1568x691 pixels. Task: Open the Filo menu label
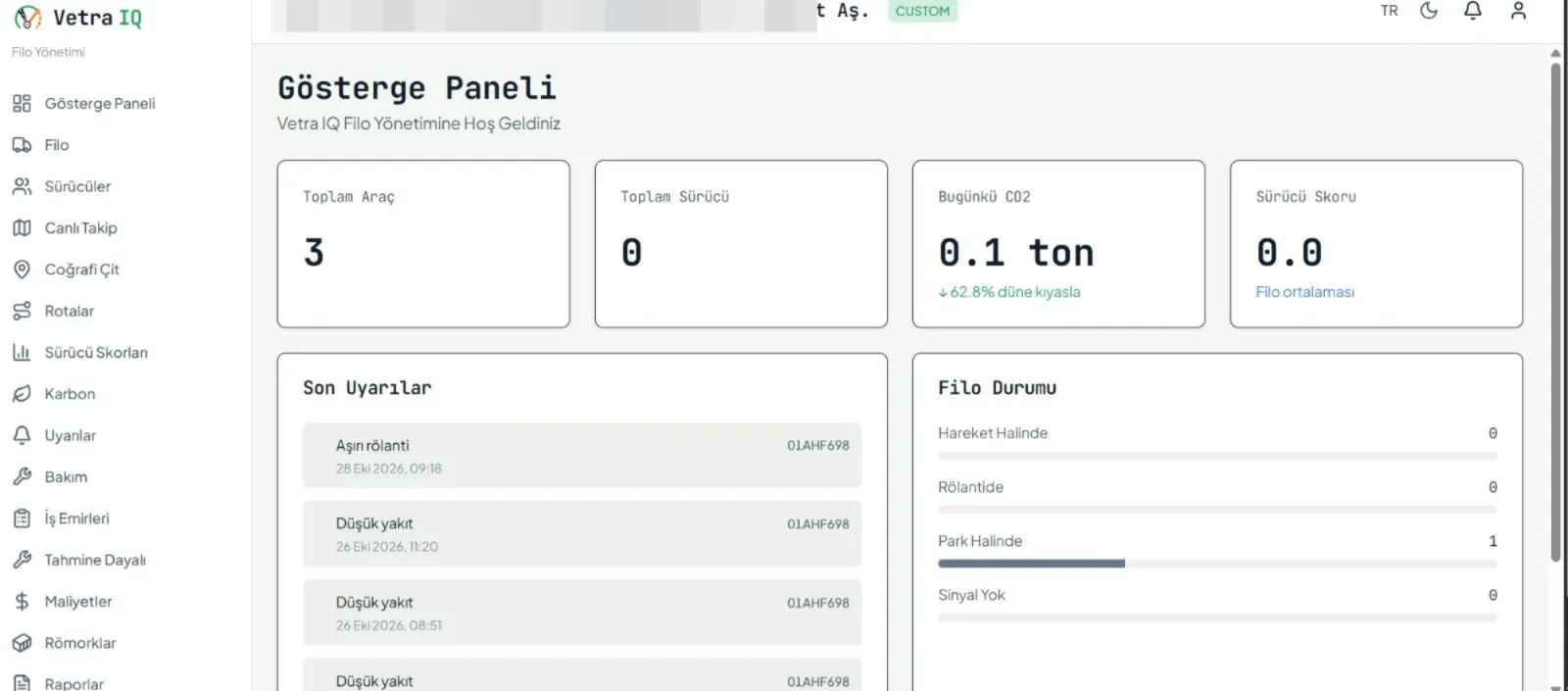point(57,145)
